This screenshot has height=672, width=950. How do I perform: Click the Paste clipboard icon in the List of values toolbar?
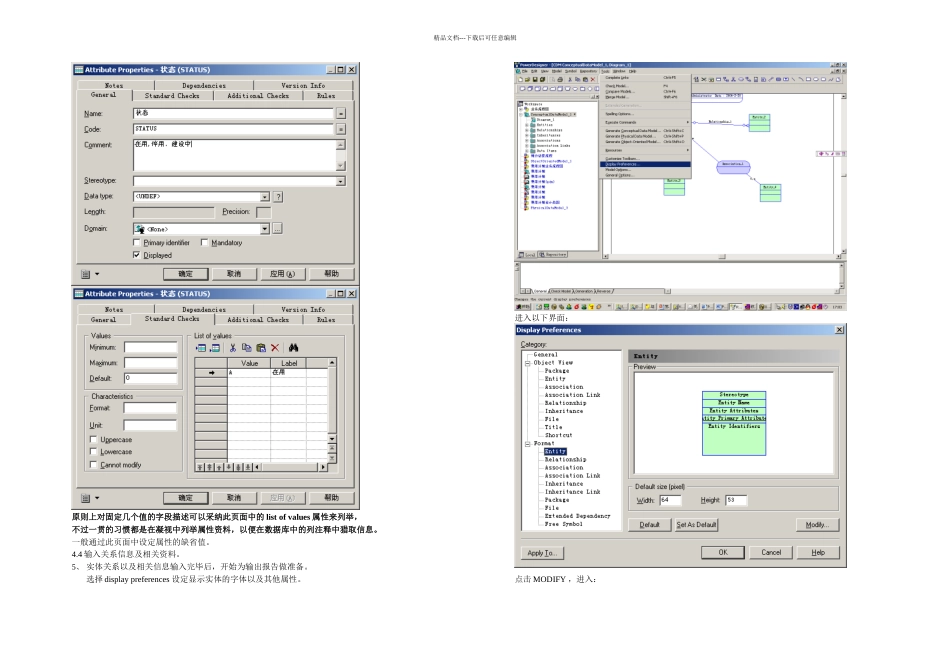(x=261, y=348)
